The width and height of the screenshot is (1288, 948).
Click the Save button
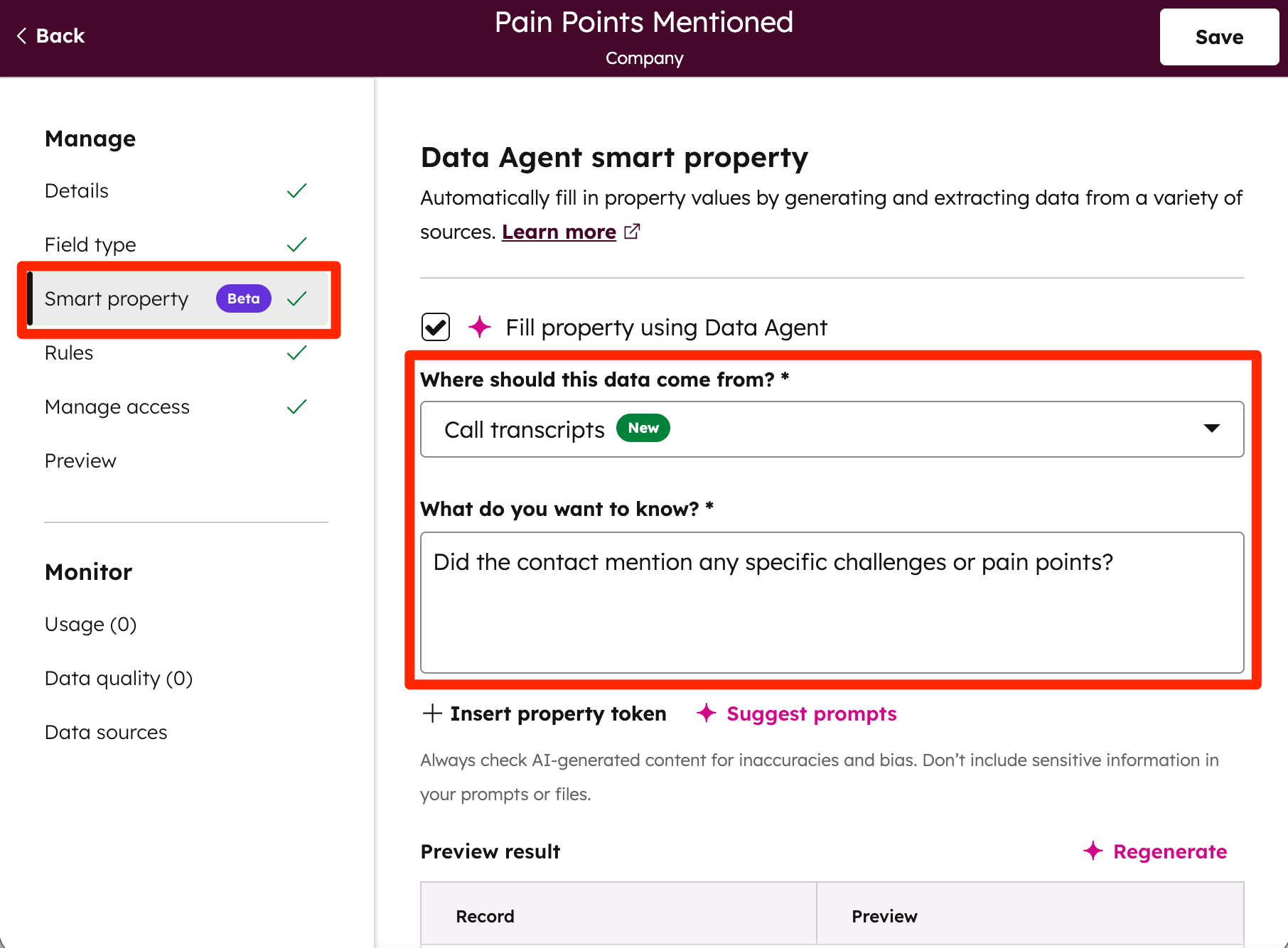[1218, 36]
